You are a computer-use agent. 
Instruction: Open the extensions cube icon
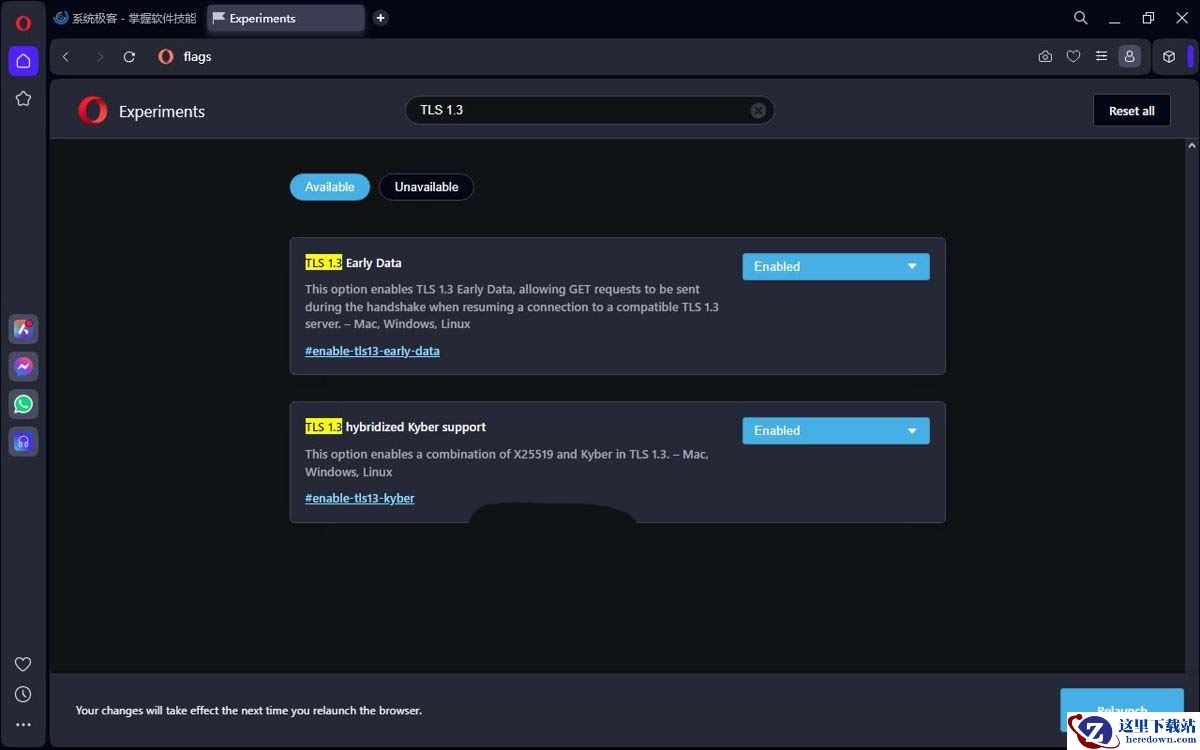pos(1169,57)
